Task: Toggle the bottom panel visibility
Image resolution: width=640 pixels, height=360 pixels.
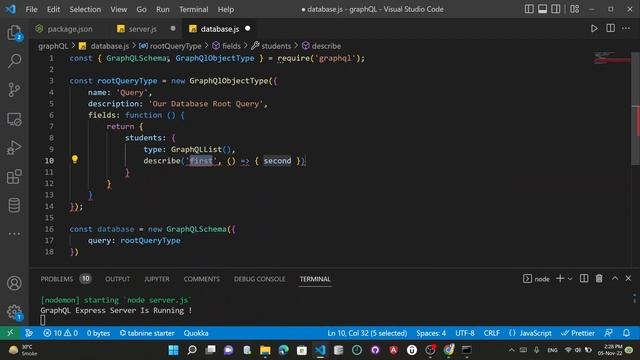Action: (542, 9)
